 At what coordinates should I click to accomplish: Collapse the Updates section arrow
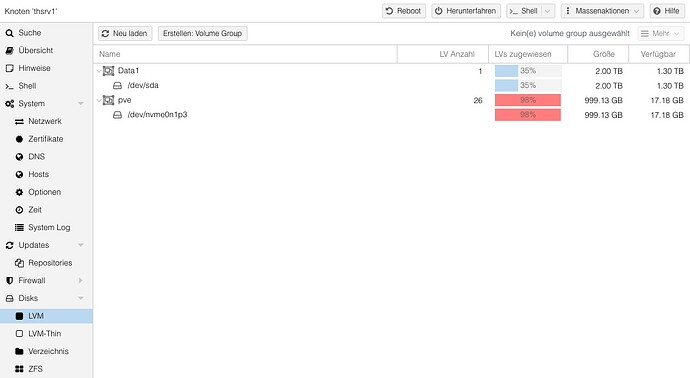pos(81,245)
